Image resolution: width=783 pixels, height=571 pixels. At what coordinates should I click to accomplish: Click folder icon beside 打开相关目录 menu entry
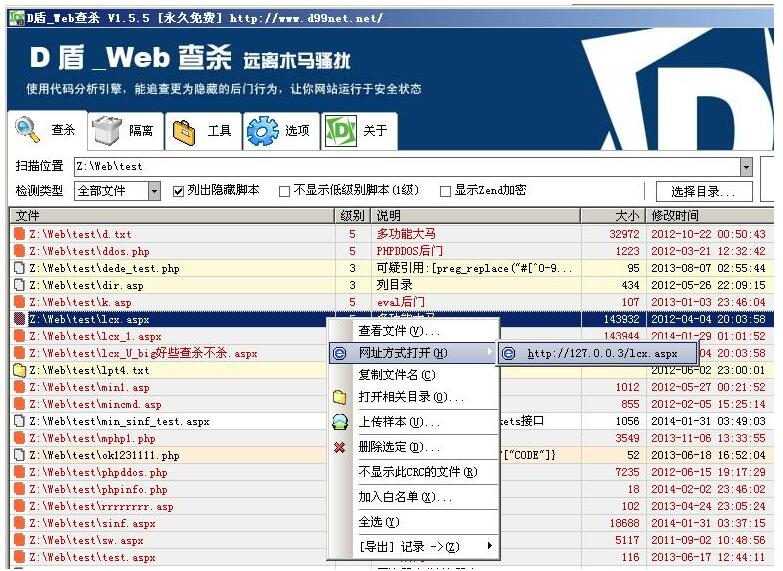tap(340, 397)
